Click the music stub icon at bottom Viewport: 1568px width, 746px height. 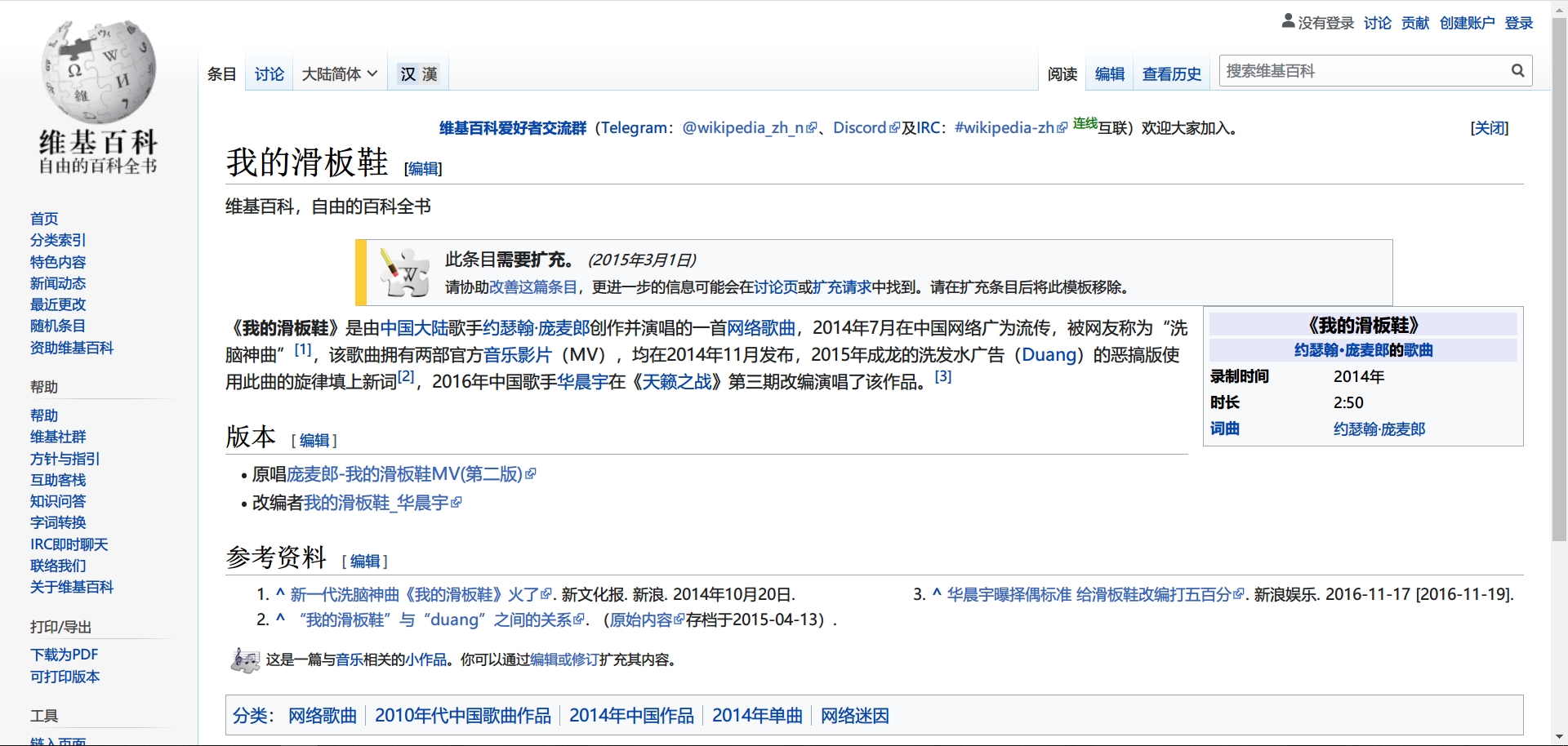pyautogui.click(x=244, y=659)
